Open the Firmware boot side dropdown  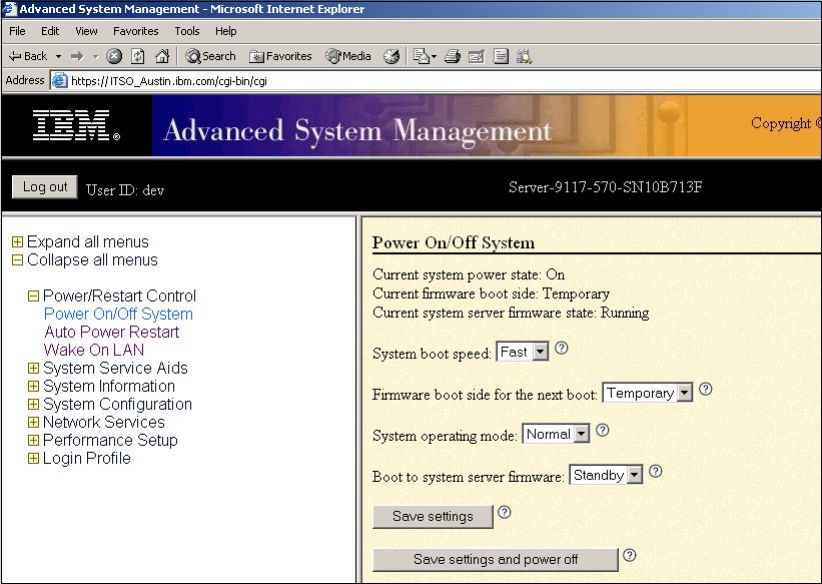(x=647, y=393)
